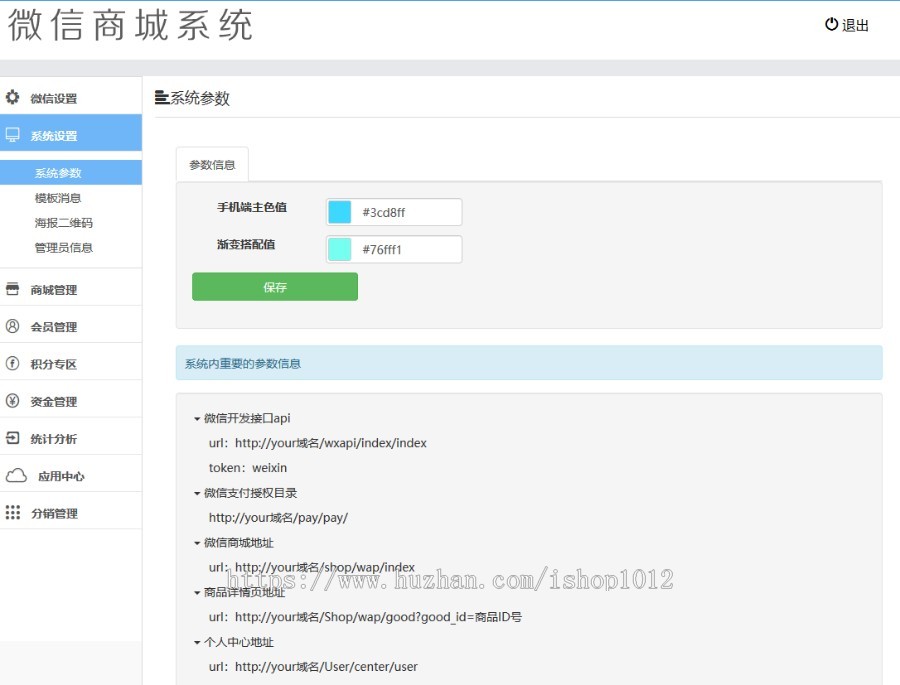Open the 积分专区 menu
The image size is (900, 685).
[x=71, y=363]
